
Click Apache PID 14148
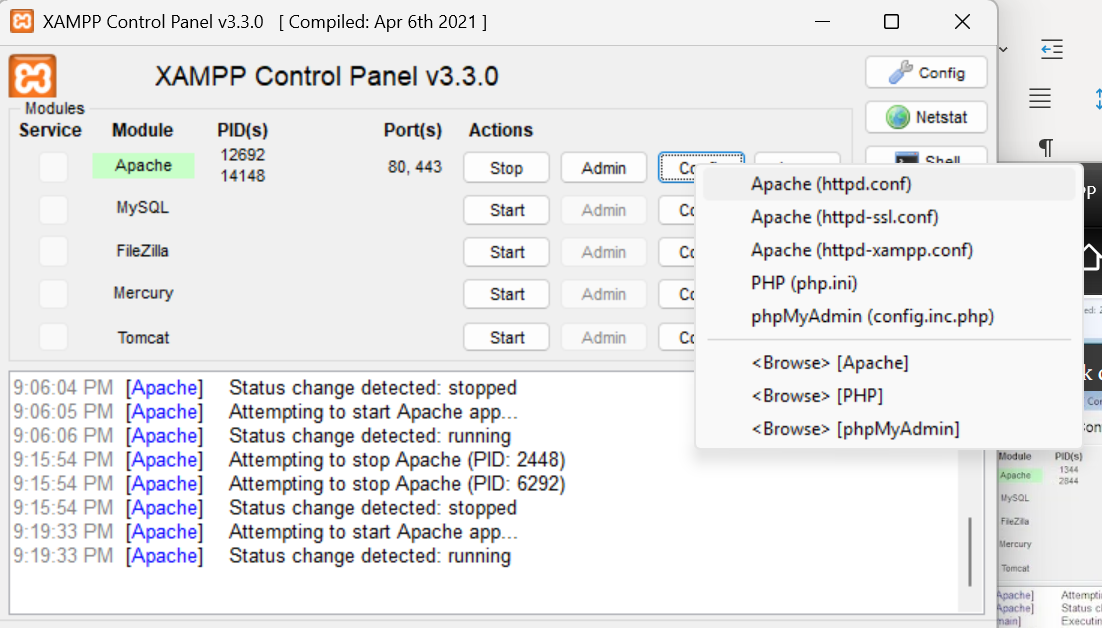[x=242, y=176]
